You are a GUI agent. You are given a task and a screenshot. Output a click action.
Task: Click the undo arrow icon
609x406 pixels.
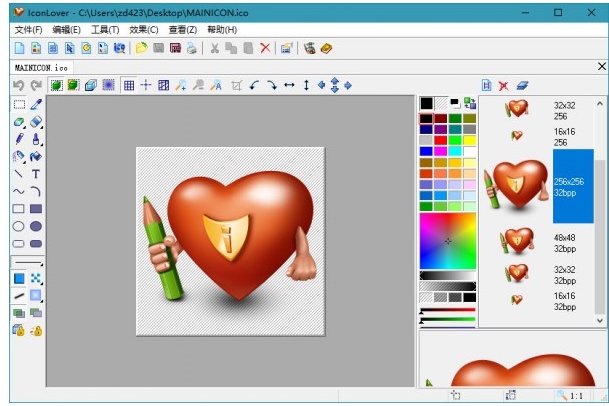coord(18,85)
